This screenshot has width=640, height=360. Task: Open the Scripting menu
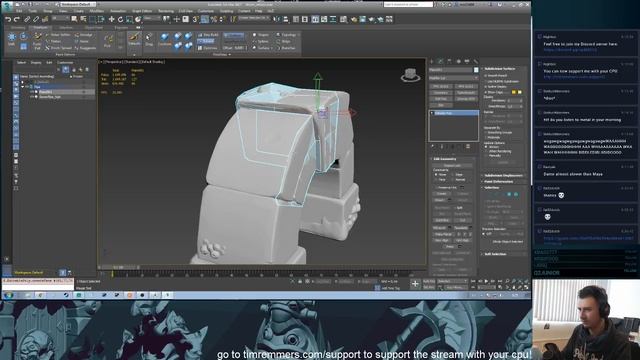[x=227, y=11]
